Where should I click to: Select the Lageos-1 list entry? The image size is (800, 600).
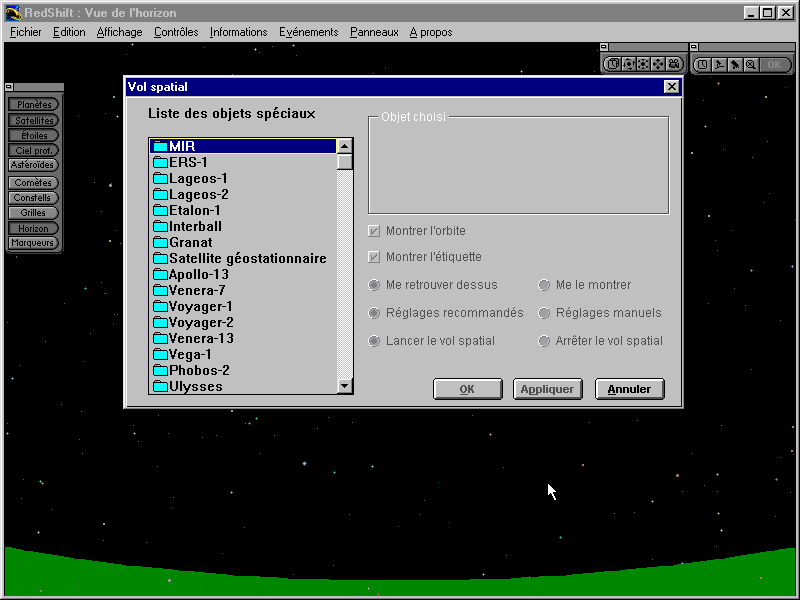(243, 179)
